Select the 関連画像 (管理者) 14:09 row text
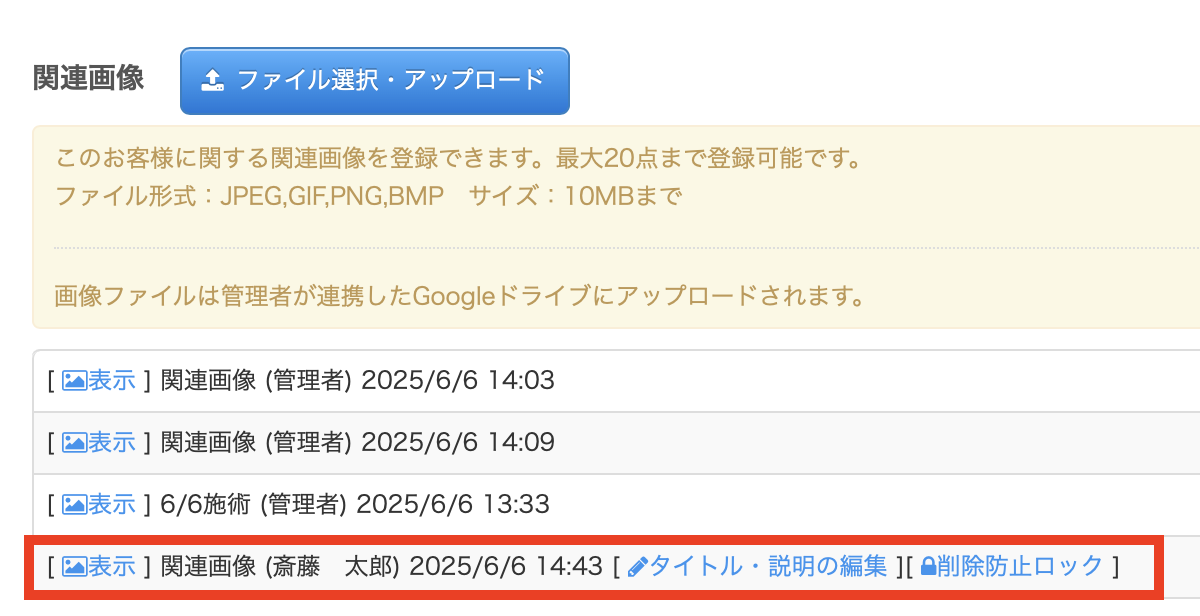Screen dimensions: 1200x616 click(x=357, y=442)
